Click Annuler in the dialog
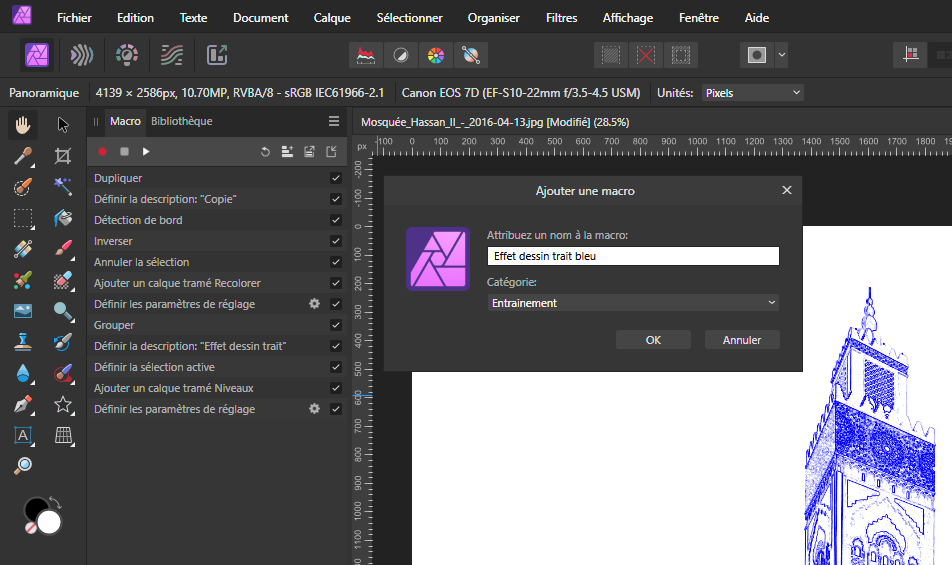This screenshot has width=952, height=565. point(741,340)
